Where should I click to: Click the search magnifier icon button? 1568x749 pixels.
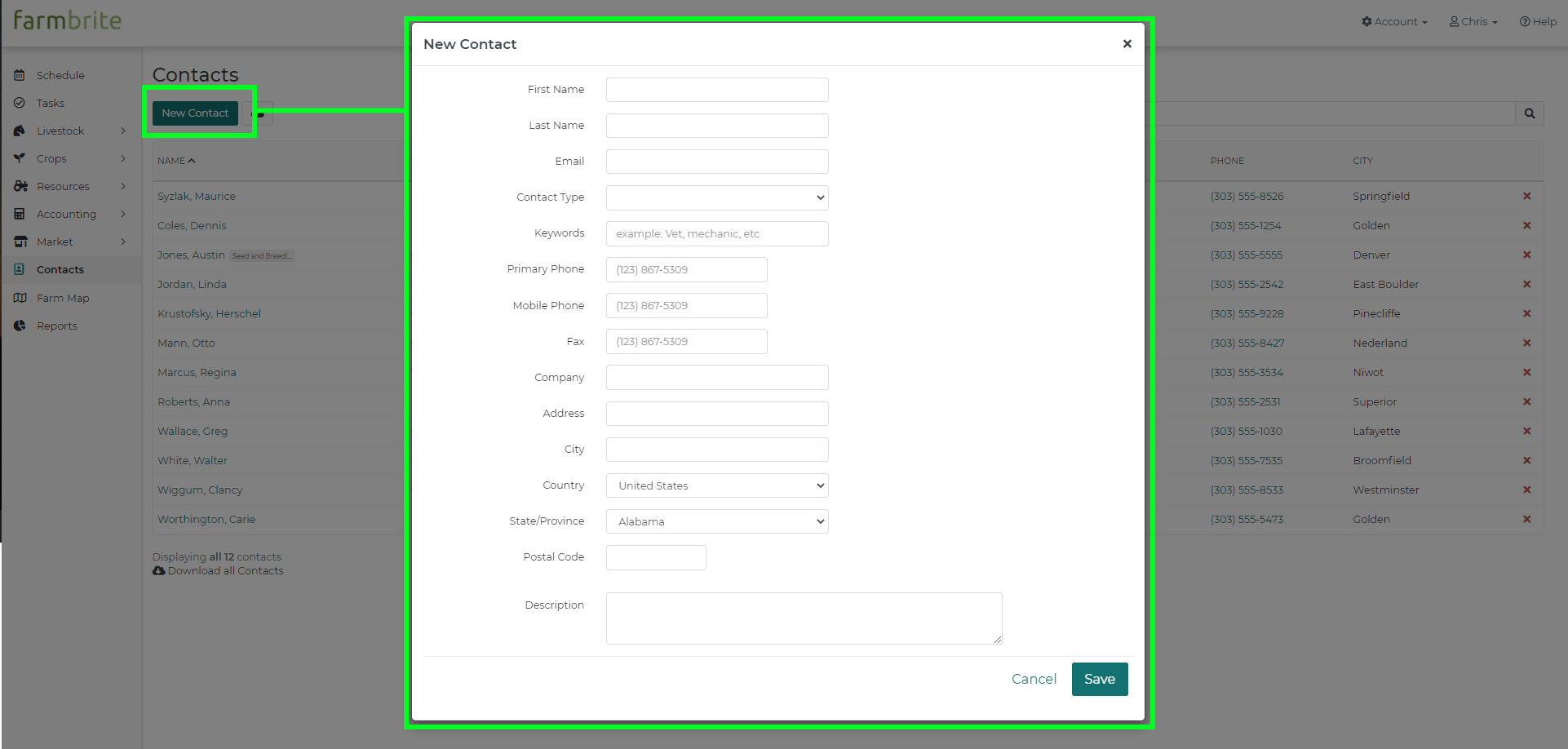(1530, 113)
